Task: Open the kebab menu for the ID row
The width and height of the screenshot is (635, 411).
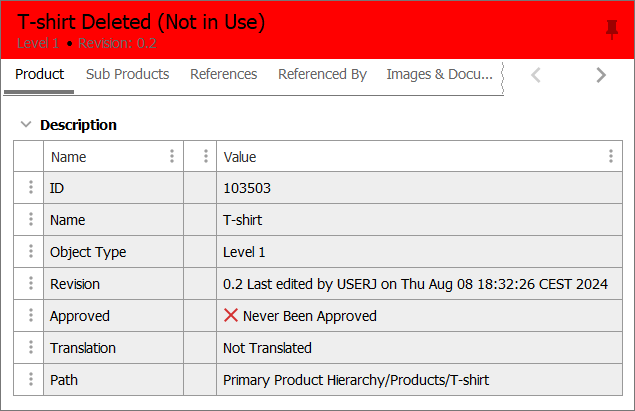Action: click(x=31, y=187)
